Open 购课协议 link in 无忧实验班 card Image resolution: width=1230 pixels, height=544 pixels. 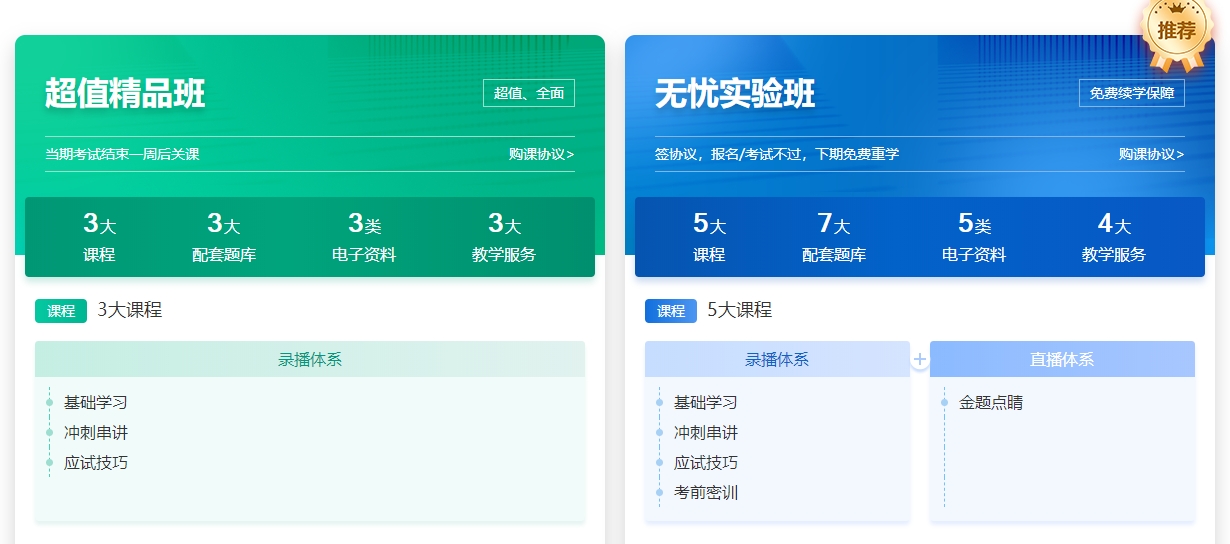point(1151,154)
